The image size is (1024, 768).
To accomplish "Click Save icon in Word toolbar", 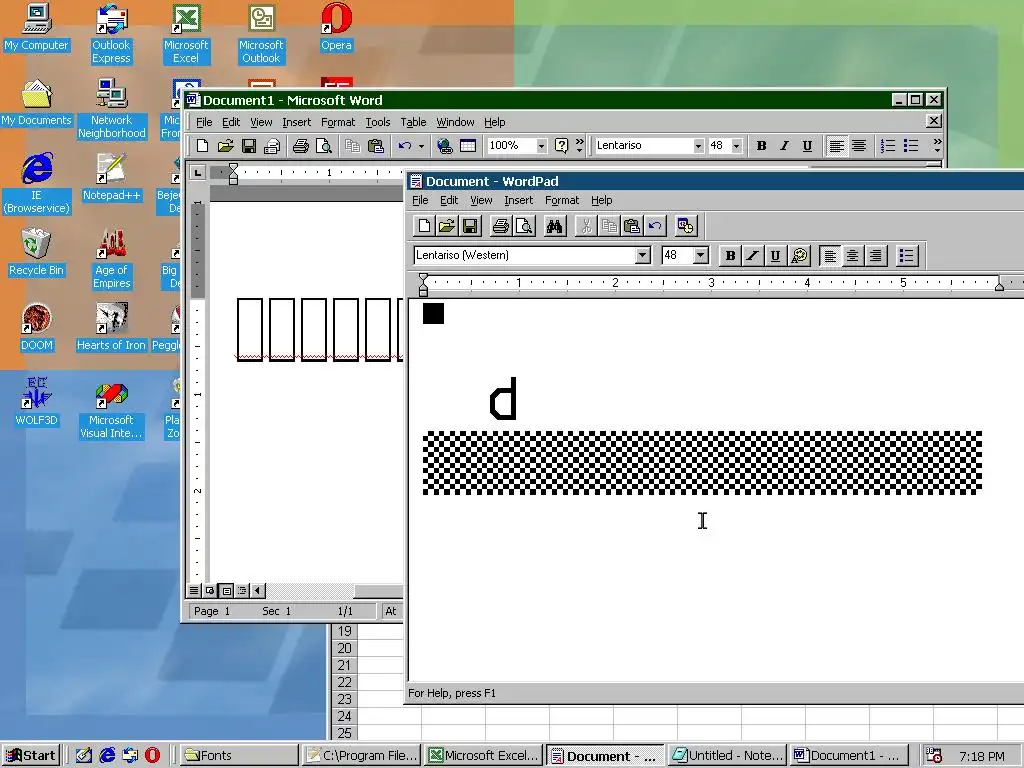I will point(249,146).
